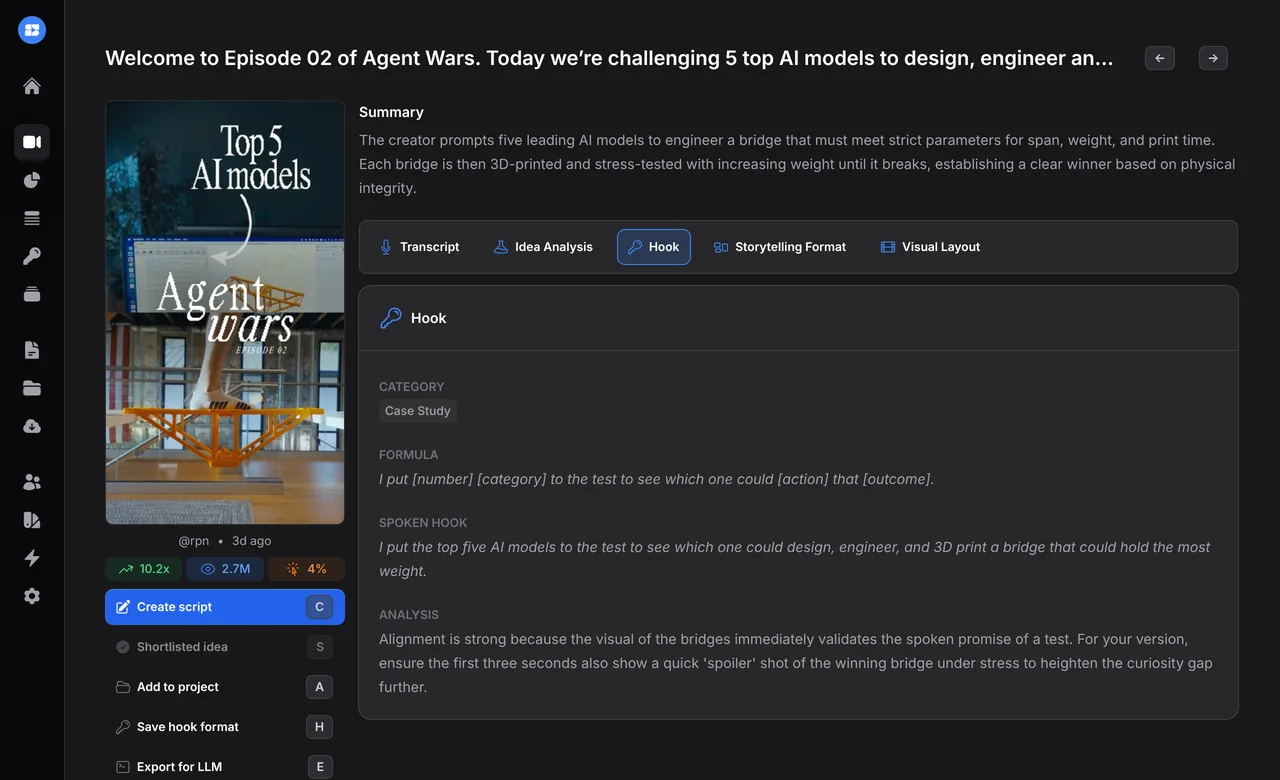
Task: Select the Hook tab
Action: pos(654,247)
